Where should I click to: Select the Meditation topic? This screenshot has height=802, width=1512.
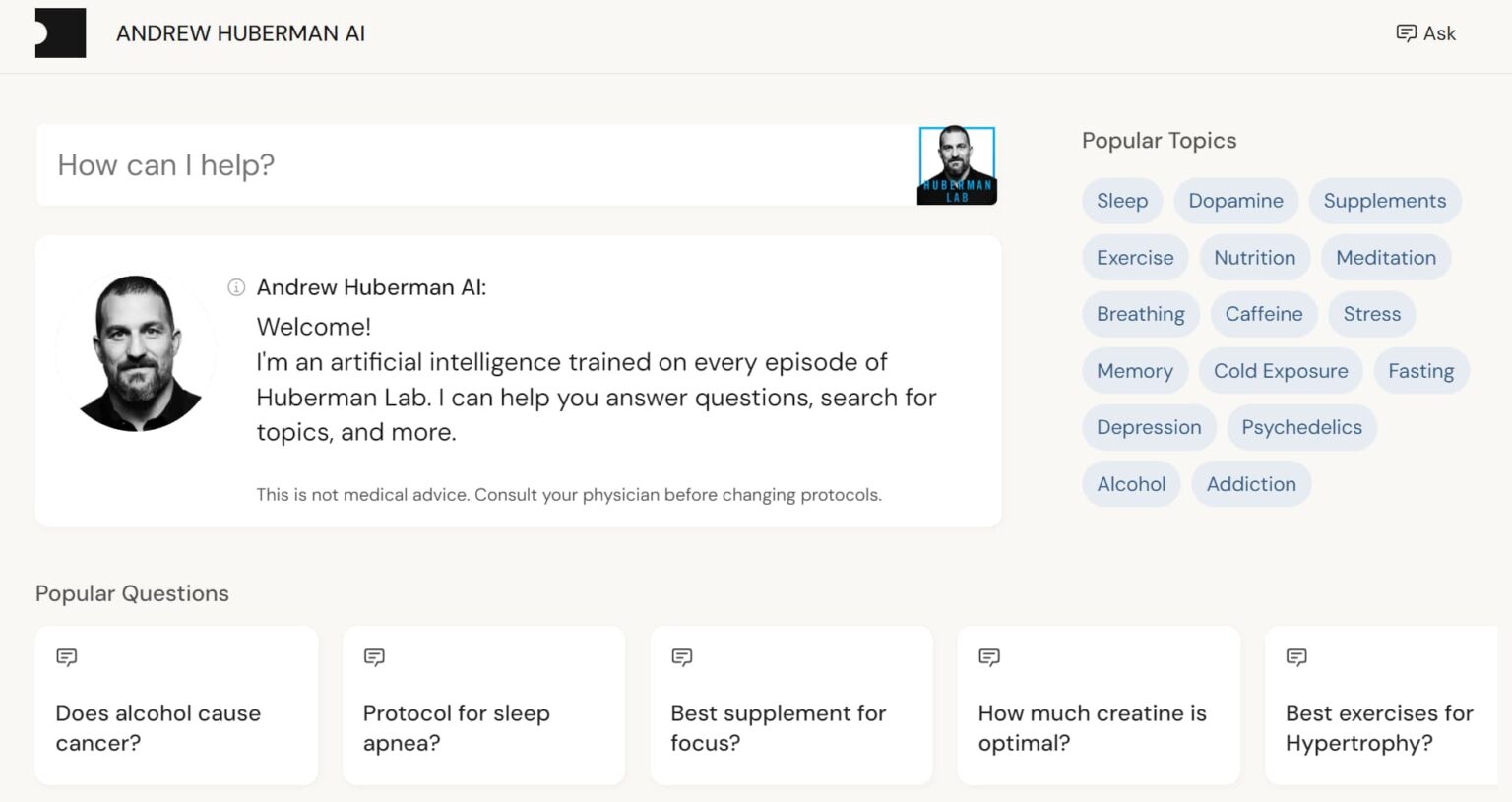tap(1385, 257)
